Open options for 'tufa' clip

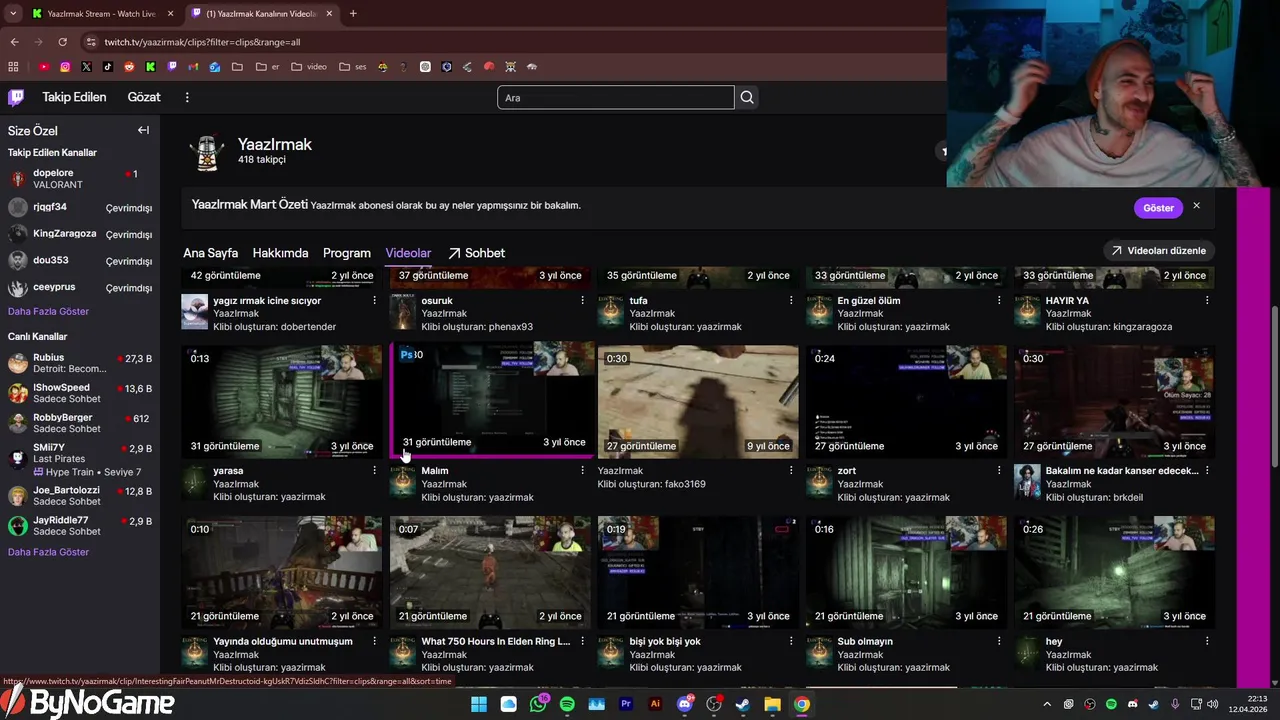point(790,300)
